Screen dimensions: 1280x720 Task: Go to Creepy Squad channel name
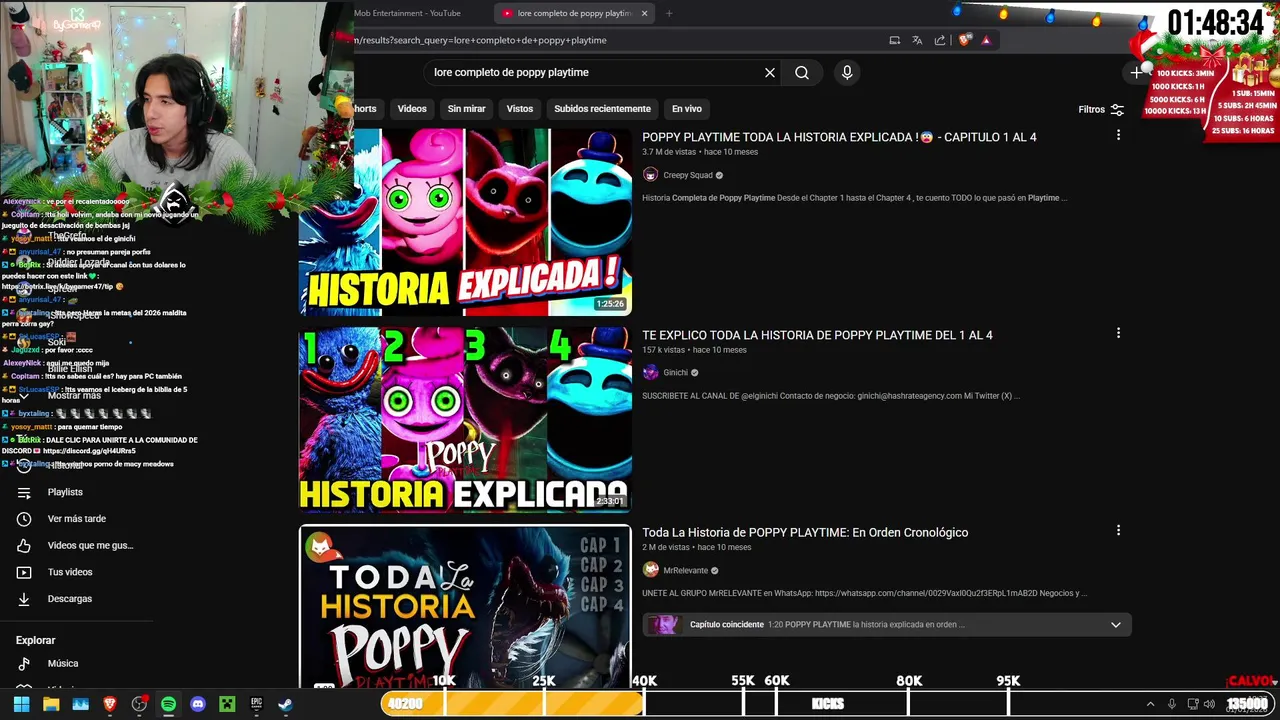click(x=688, y=175)
